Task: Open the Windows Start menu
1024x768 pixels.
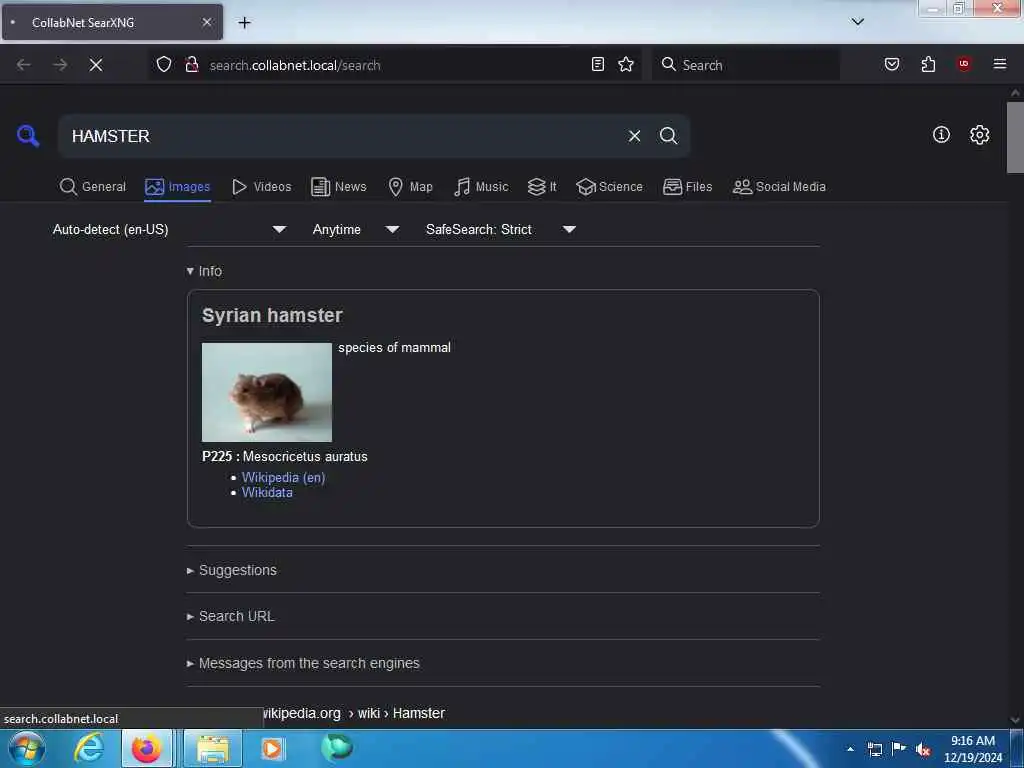Action: [27, 748]
